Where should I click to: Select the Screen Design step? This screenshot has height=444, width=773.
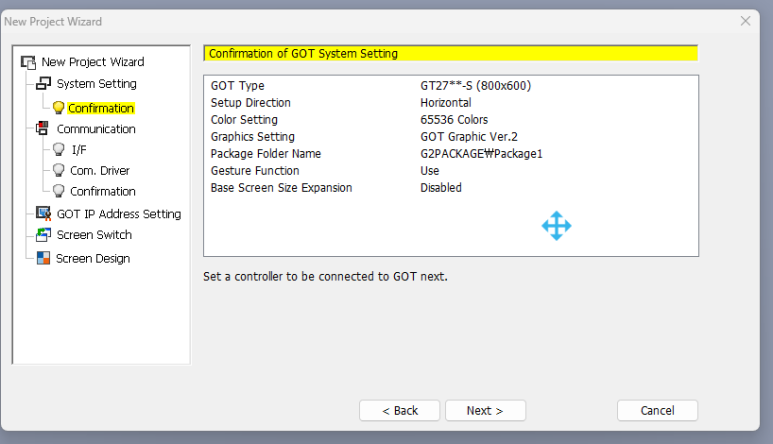click(x=93, y=258)
